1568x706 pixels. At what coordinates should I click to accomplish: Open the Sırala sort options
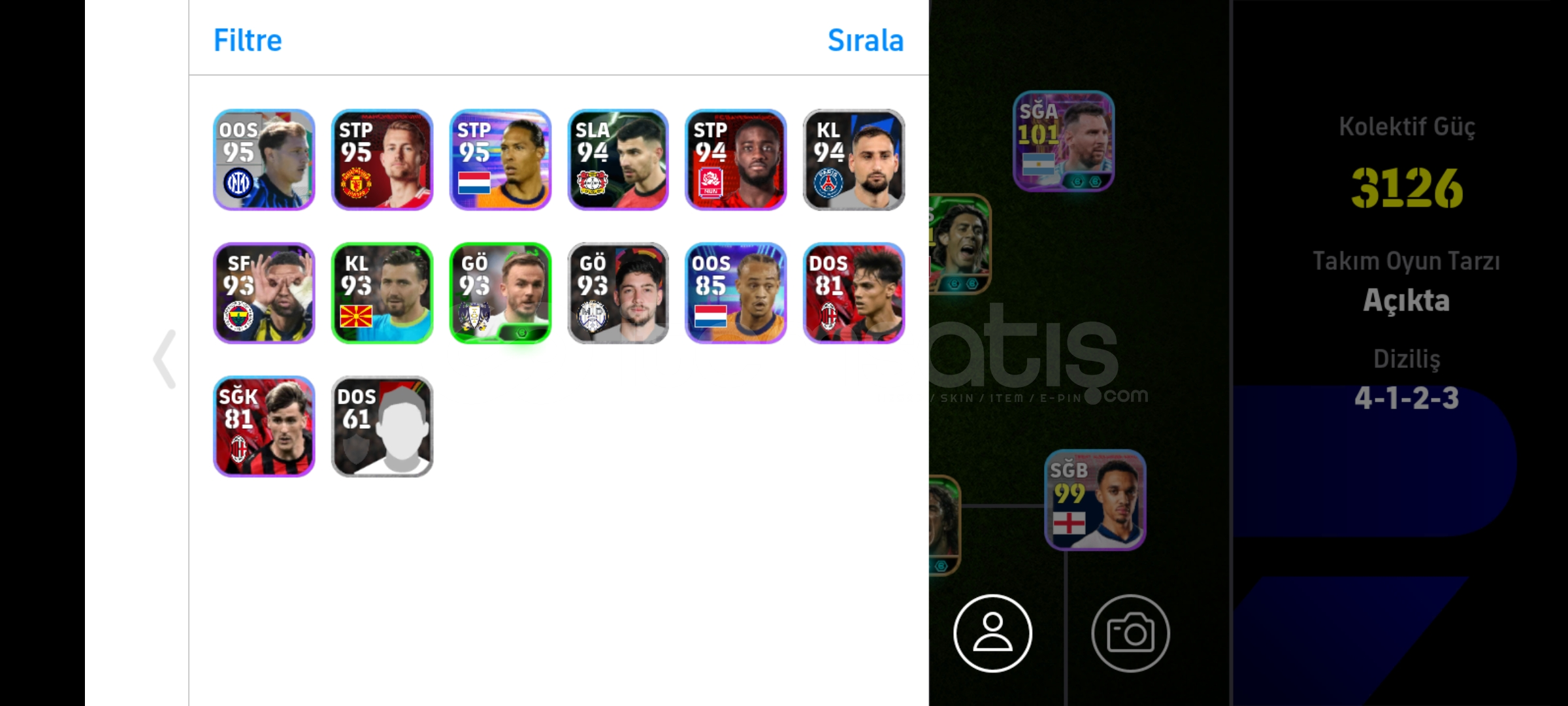866,41
